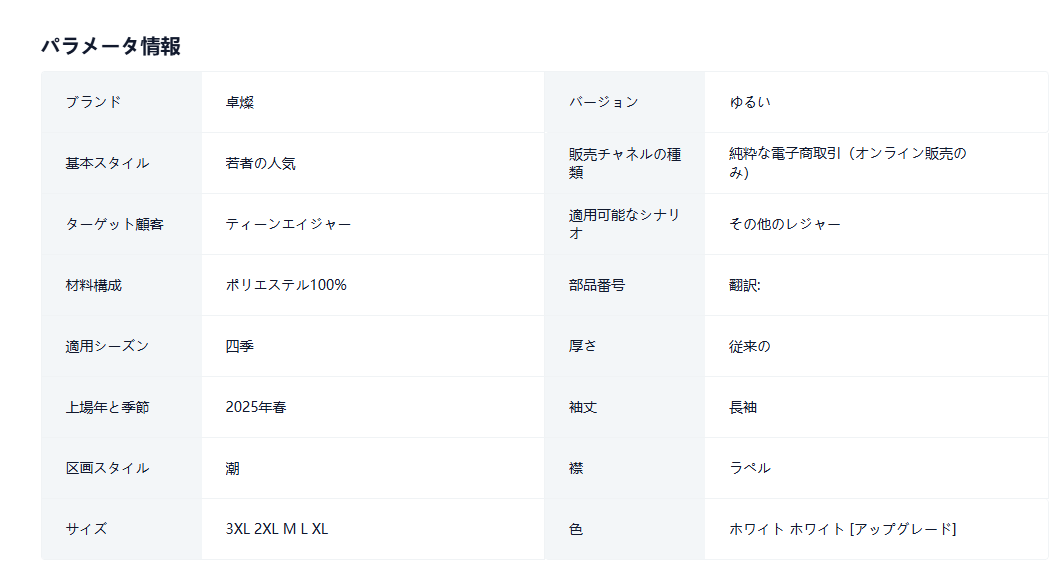Click the 区画スタイル value 潮
This screenshot has height=588, width=1058.
[x=232, y=468]
